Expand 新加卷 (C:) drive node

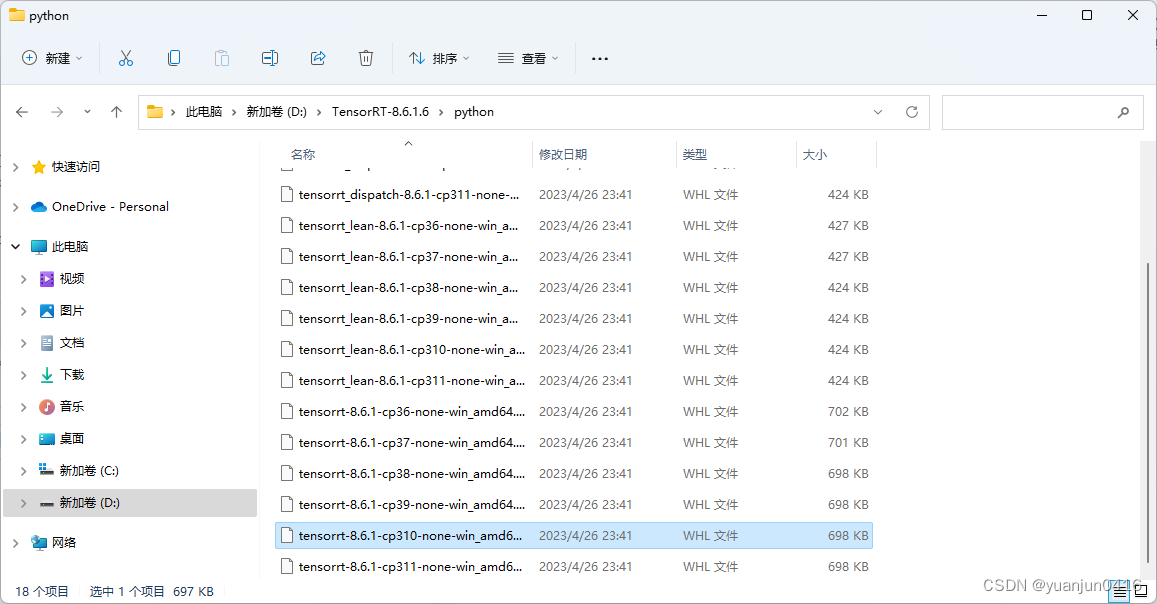coord(24,471)
